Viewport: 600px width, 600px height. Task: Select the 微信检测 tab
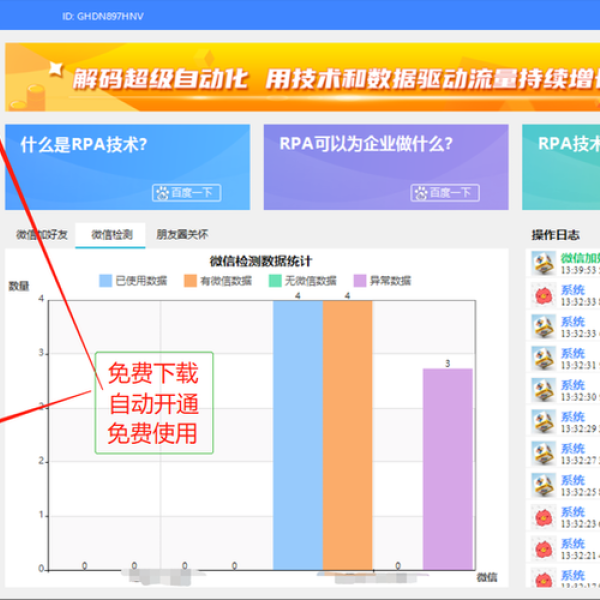[111, 235]
